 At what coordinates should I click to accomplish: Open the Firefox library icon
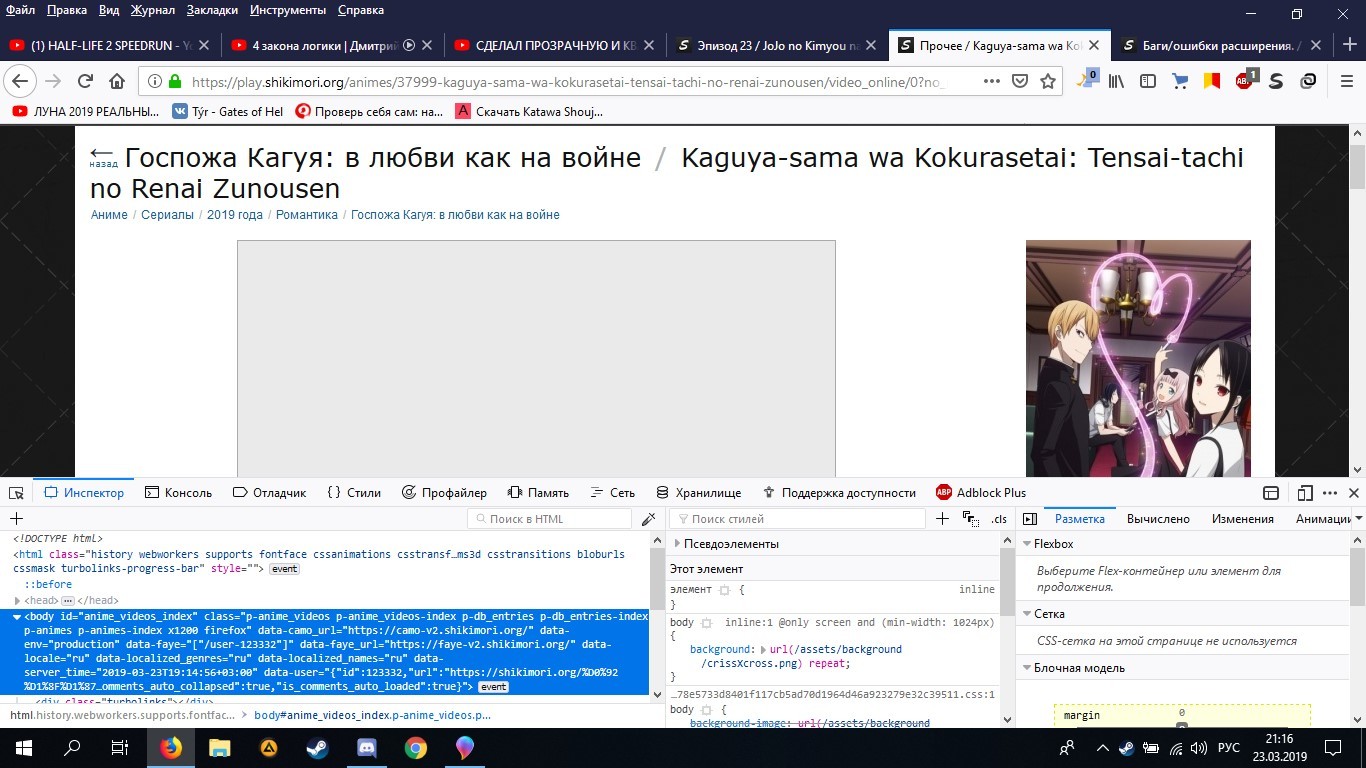(1115, 82)
